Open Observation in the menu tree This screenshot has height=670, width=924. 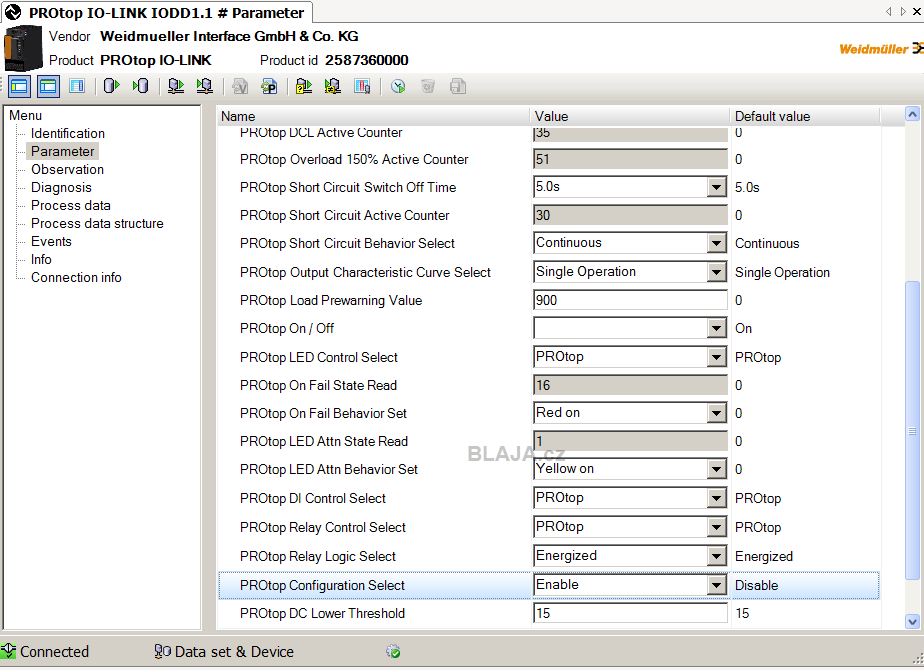[67, 169]
